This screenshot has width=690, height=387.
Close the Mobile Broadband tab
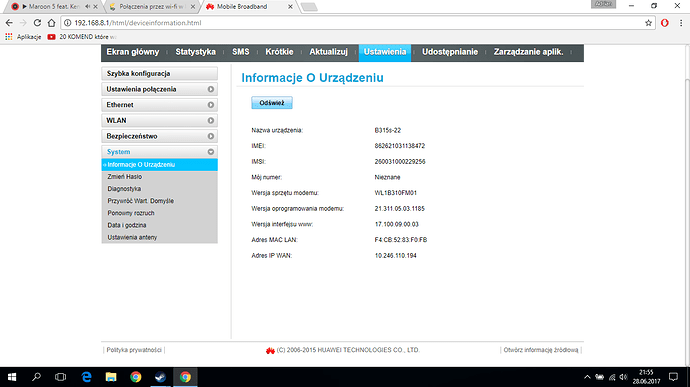(290, 7)
